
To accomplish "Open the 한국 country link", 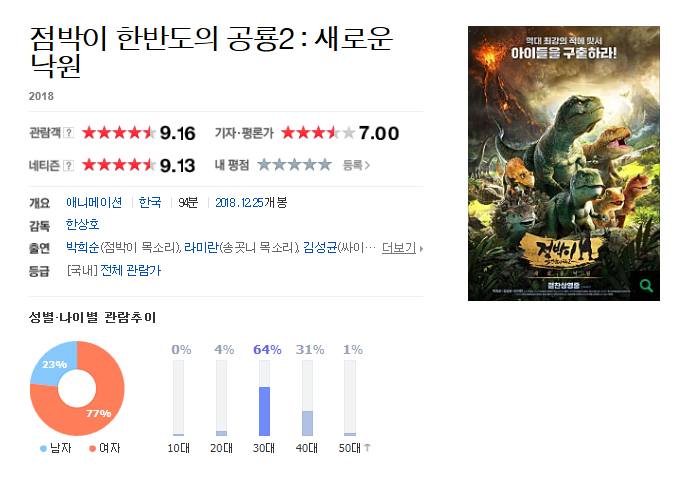I will (x=150, y=202).
